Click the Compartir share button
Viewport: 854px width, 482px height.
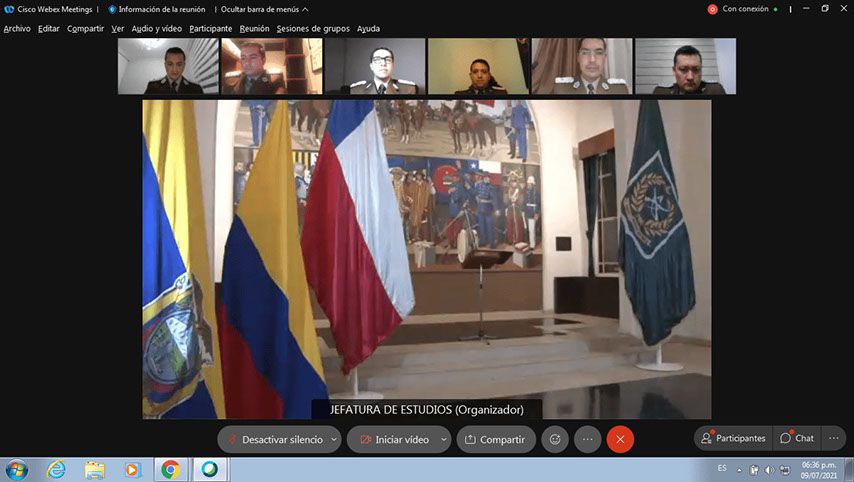point(496,439)
